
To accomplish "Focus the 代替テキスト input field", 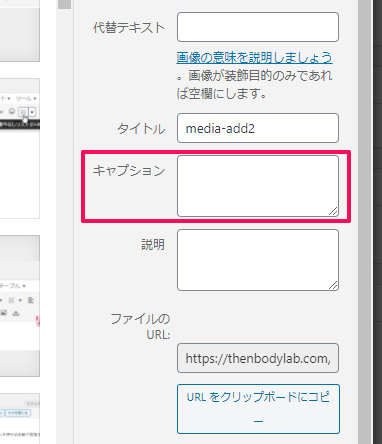I will click(x=258, y=27).
